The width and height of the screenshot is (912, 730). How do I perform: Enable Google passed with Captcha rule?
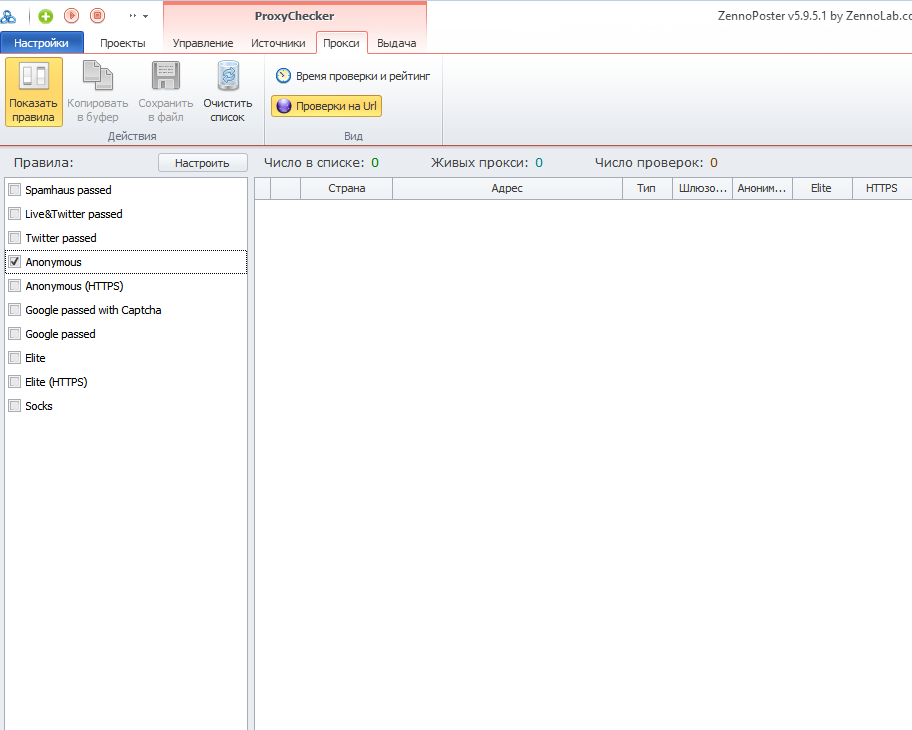[x=15, y=310]
